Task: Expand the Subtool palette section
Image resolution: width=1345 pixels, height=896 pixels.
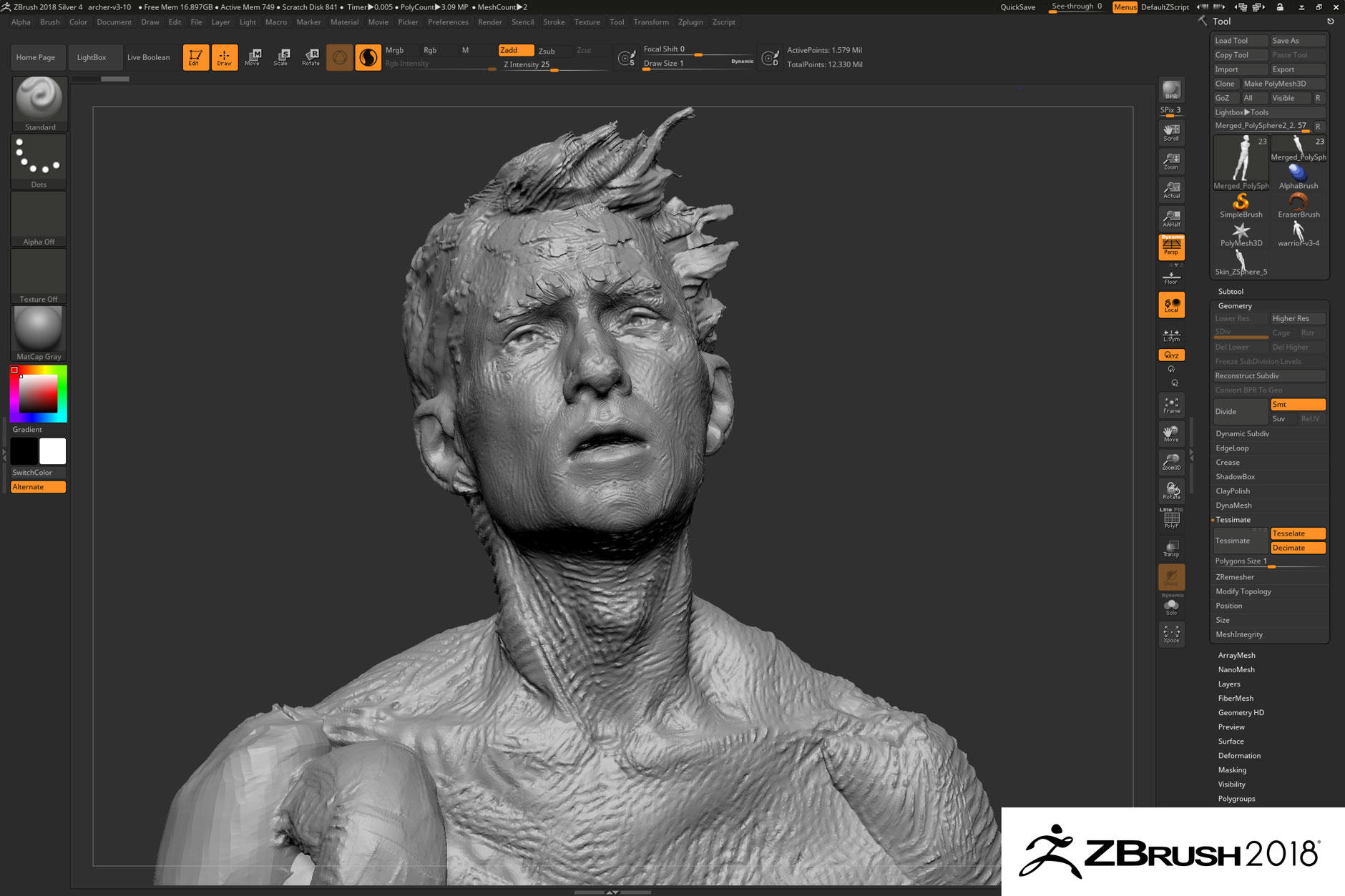Action: coord(1231,292)
